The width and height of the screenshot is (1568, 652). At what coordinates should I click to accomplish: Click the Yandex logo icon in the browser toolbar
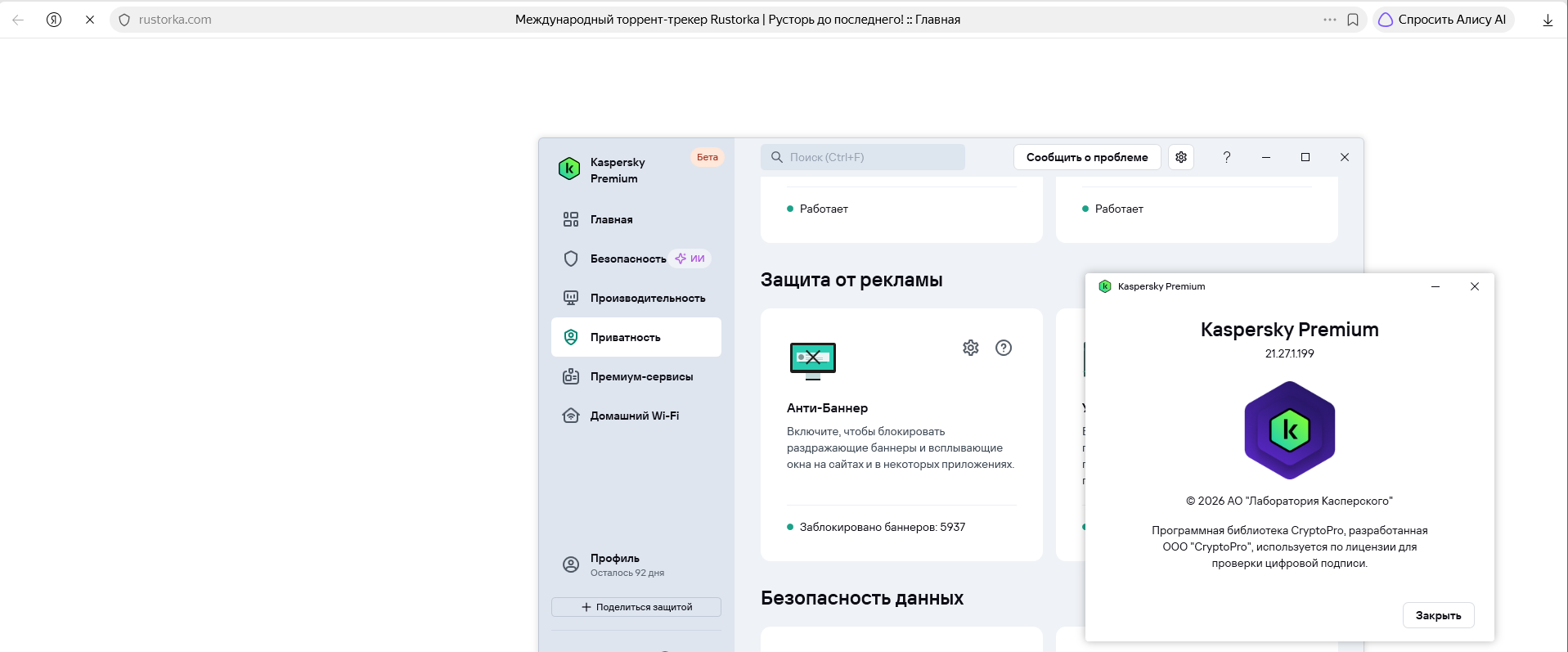point(54,20)
